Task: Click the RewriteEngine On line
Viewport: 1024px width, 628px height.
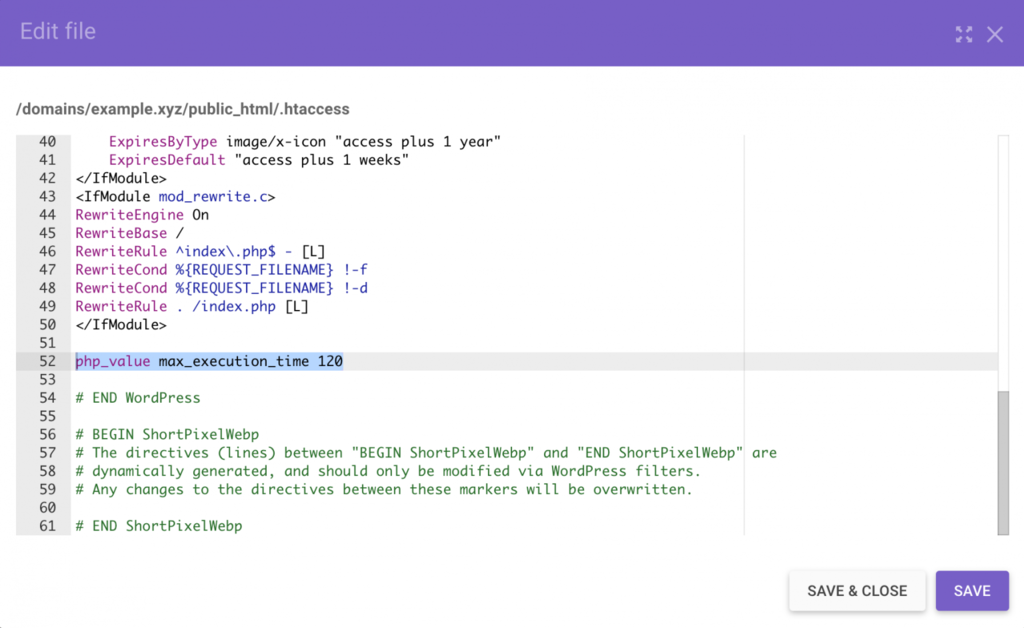Action: click(x=142, y=215)
